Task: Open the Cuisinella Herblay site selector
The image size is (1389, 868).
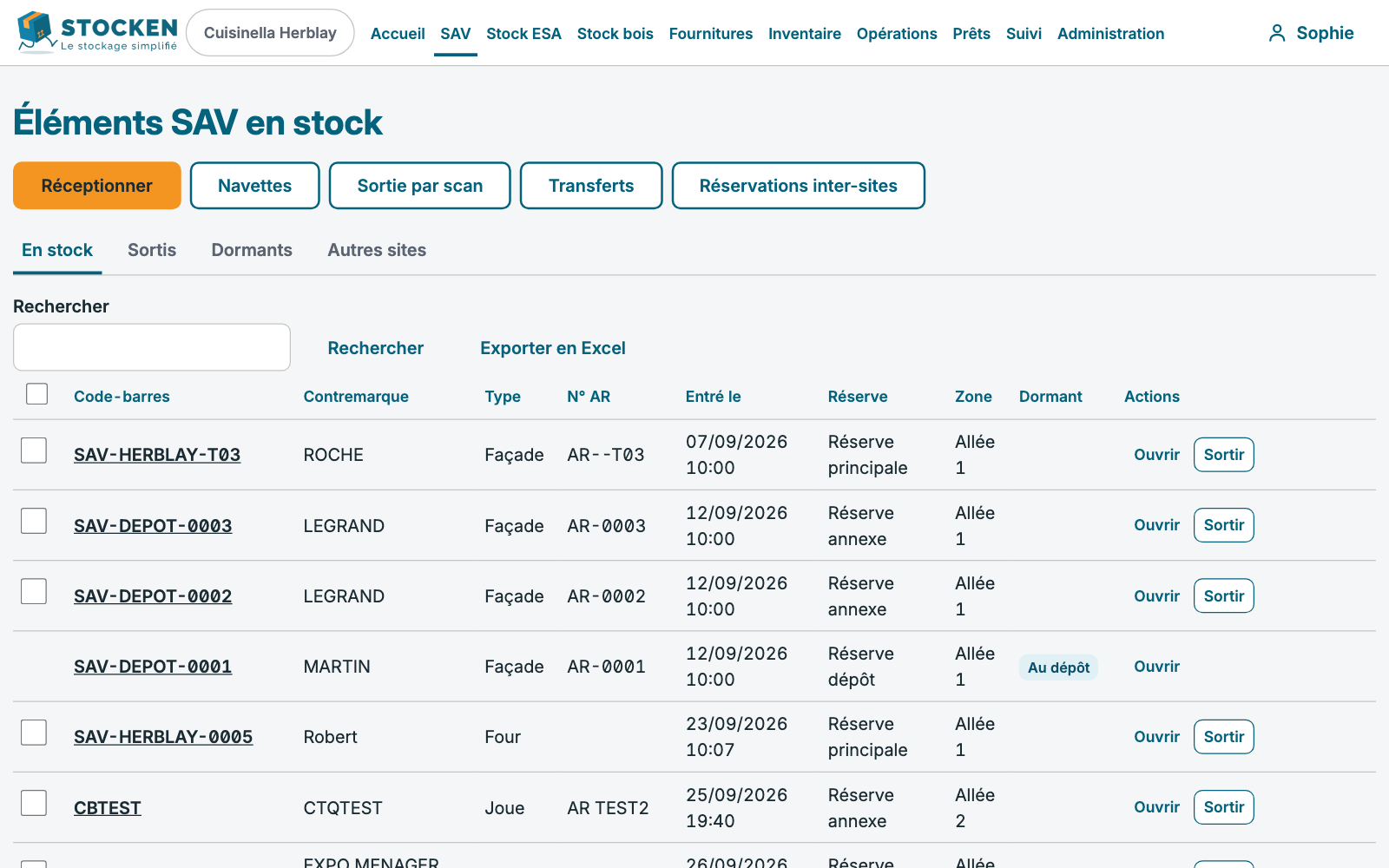Action: [x=270, y=33]
